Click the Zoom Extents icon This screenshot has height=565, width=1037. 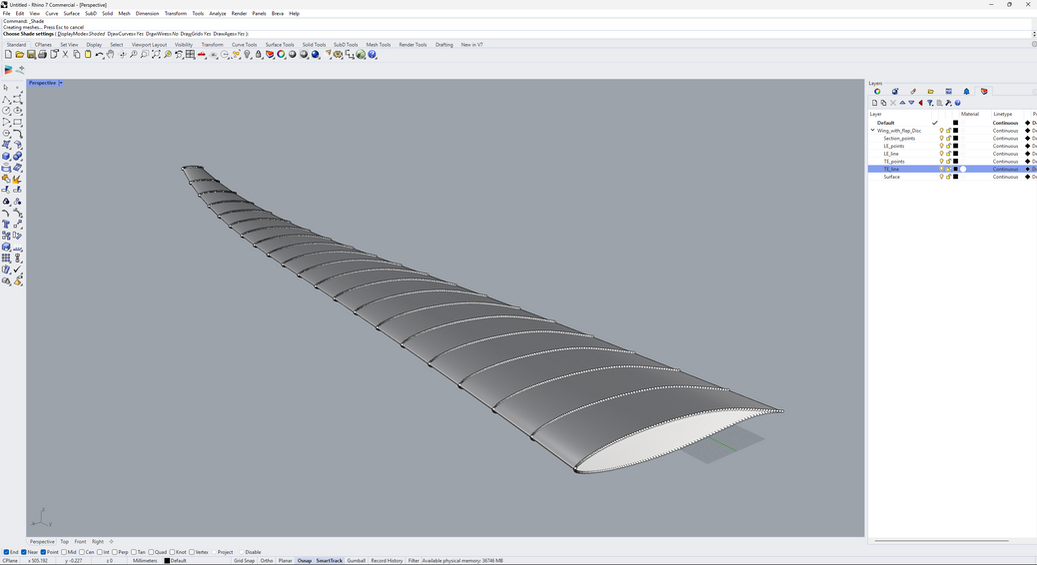click(156, 54)
